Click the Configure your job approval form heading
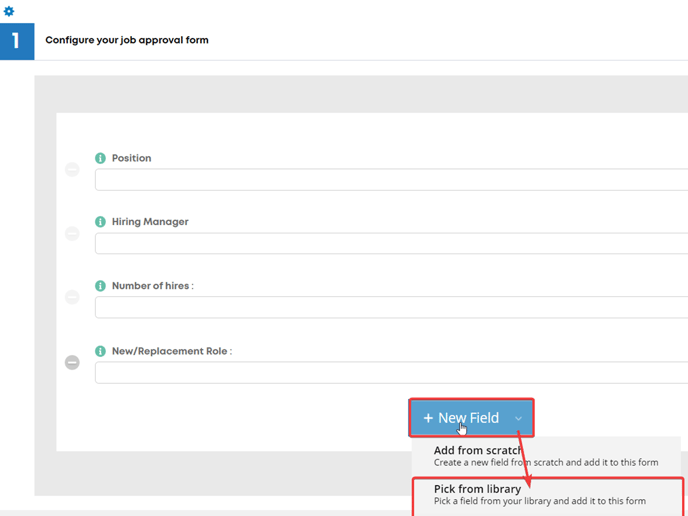688x516 pixels. (127, 40)
